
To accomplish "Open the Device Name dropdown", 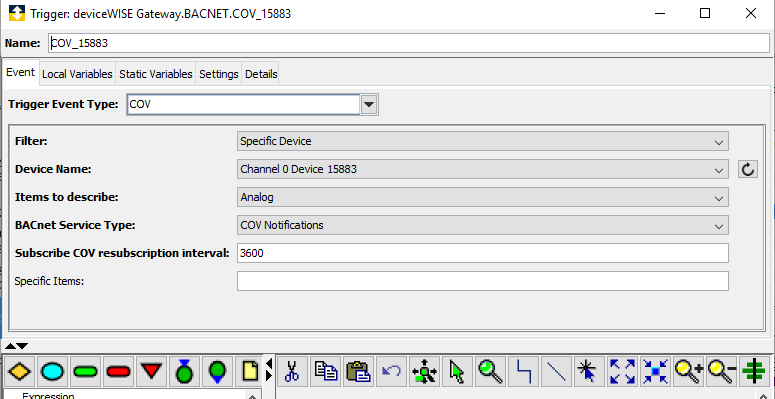I will [x=482, y=170].
